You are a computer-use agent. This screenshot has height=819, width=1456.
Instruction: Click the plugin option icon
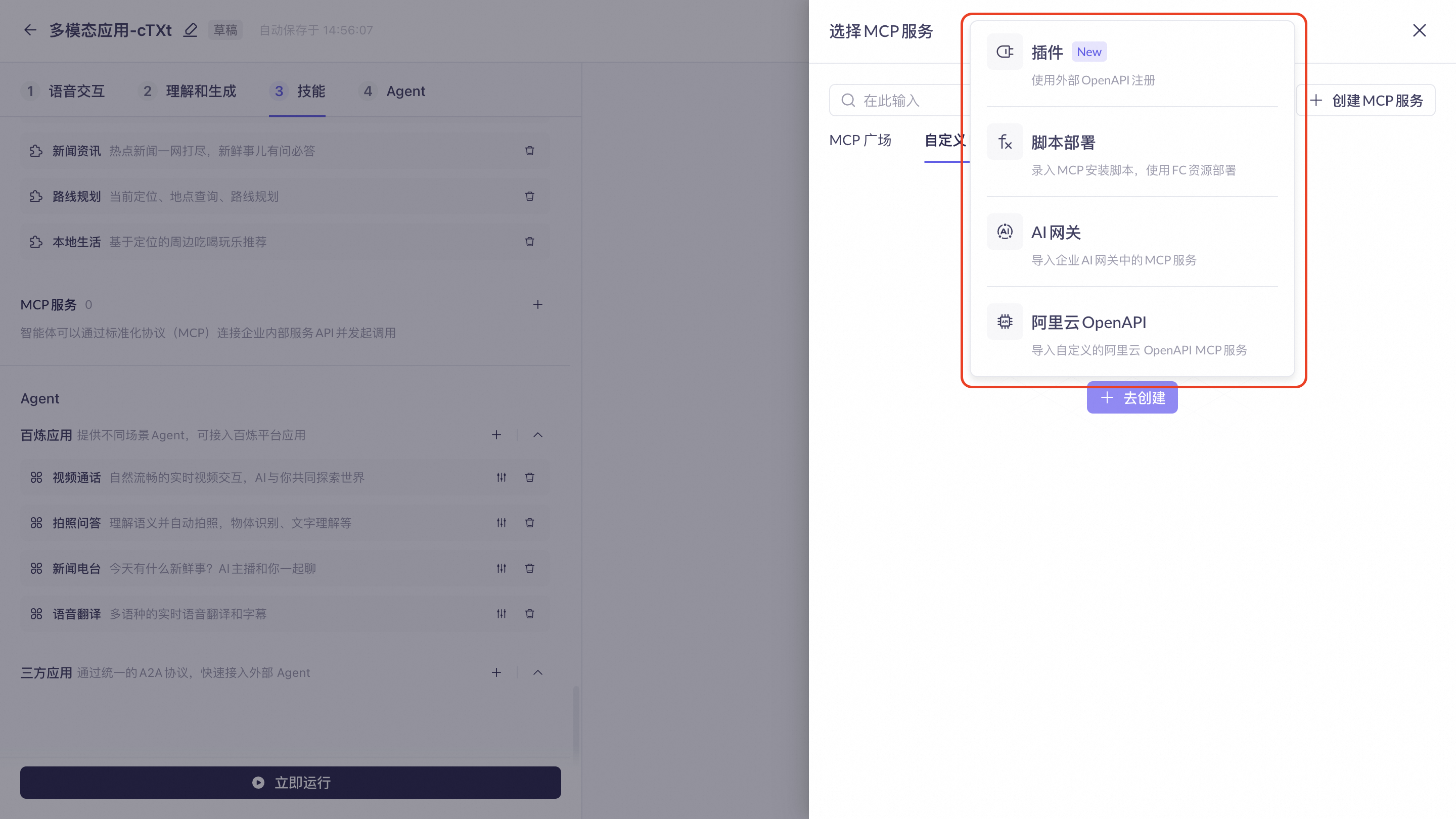coord(1005,52)
